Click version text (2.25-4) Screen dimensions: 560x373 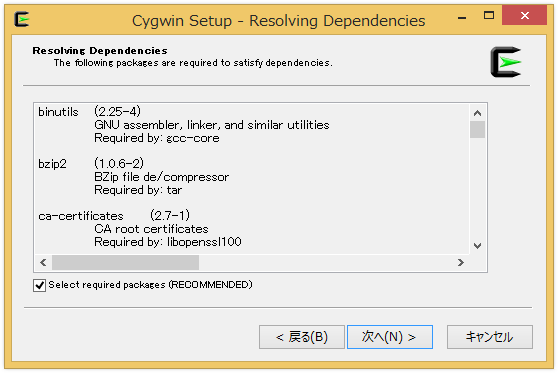pos(118,111)
